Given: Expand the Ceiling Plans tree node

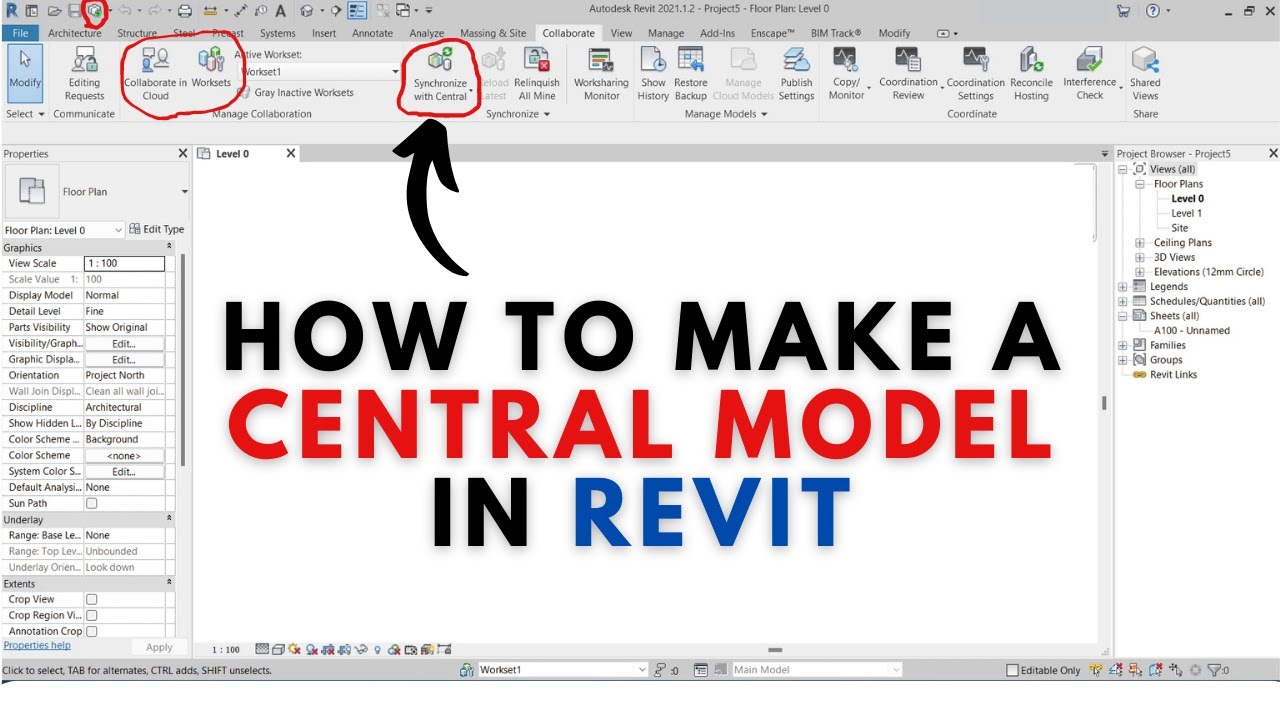Looking at the screenshot, I should [1140, 243].
